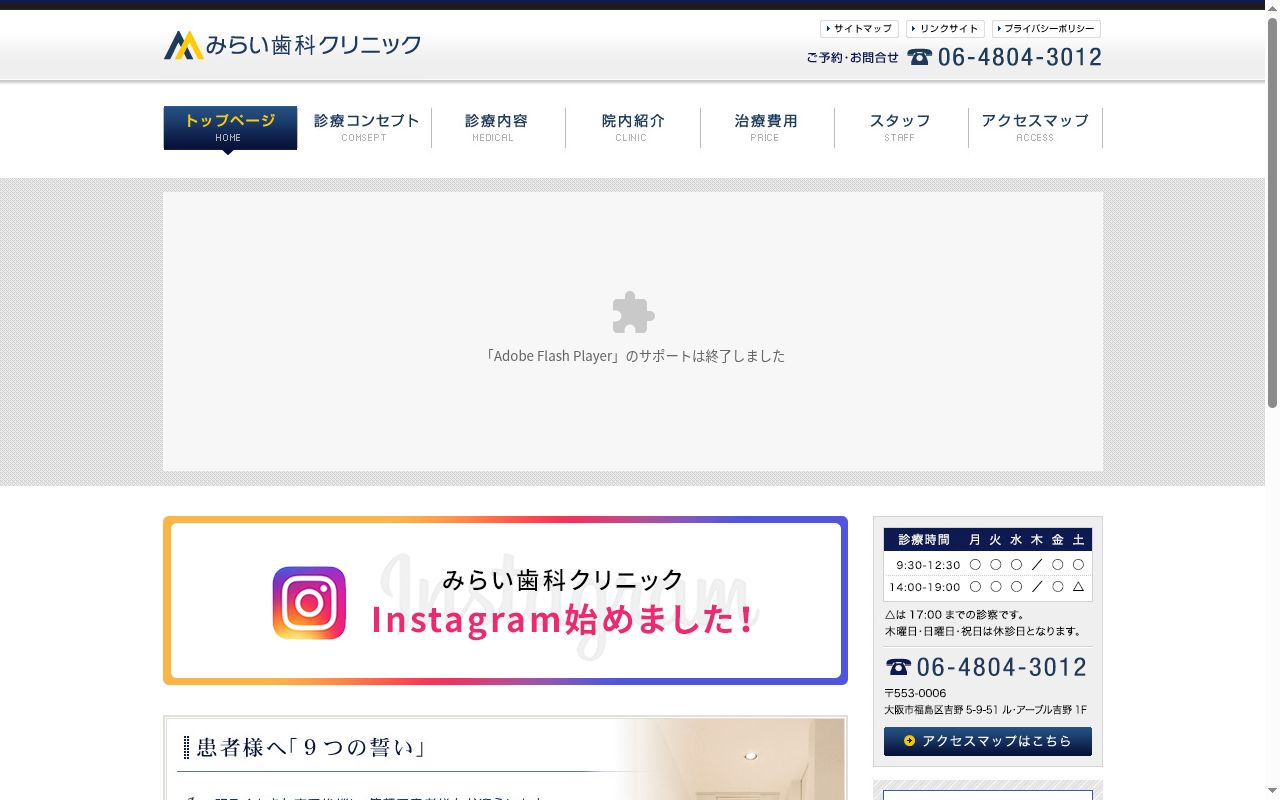The height and width of the screenshot is (800, 1280).
Task: Click the アクセスマップはこちら button
Action: [988, 741]
